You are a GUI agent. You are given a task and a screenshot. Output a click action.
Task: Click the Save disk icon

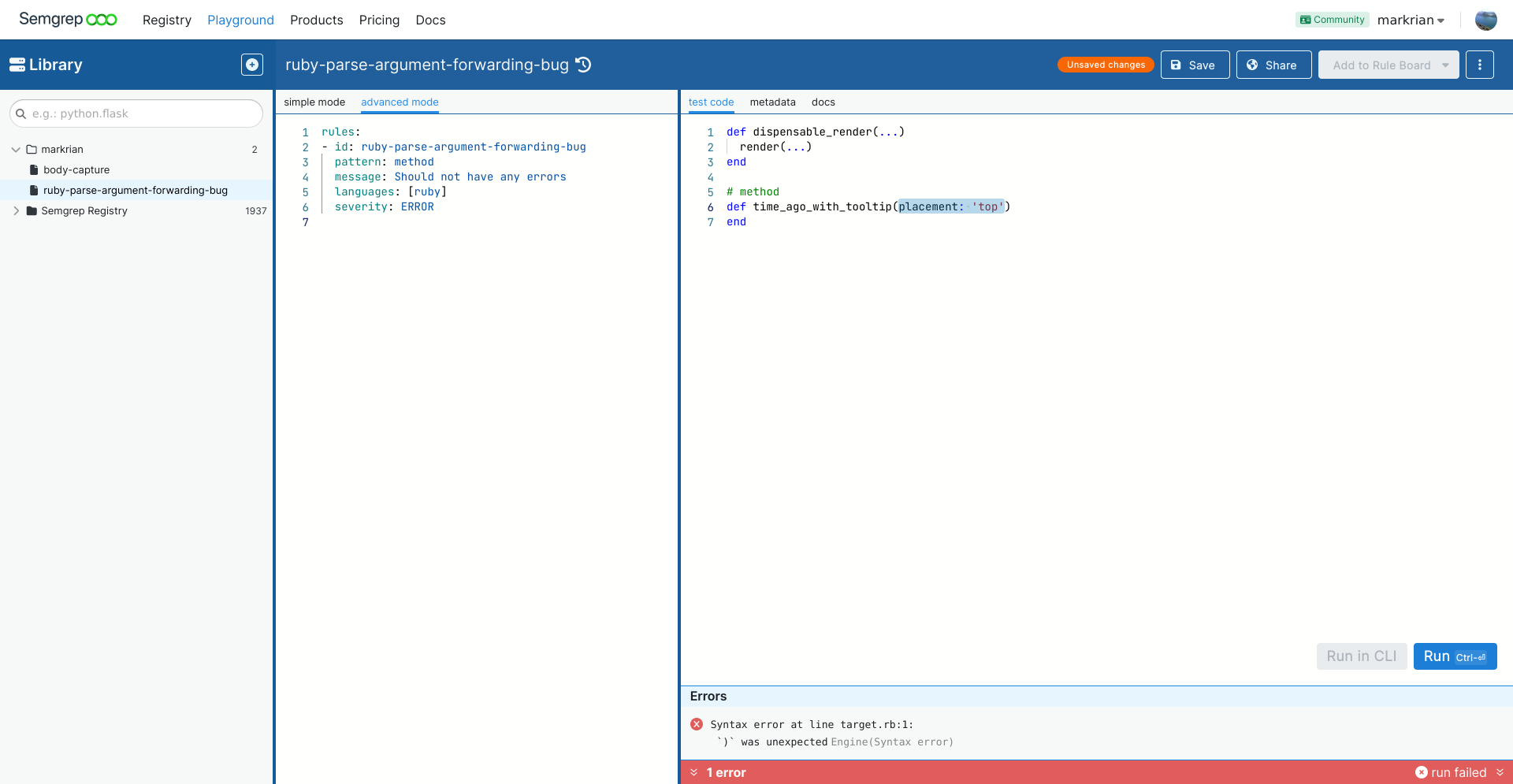1176,65
